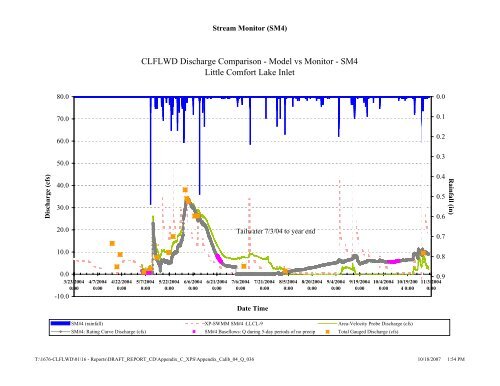Screen dimensions: 500x386
Task: Click the 30.0 discharge axis value
Action: (x=63, y=207)
